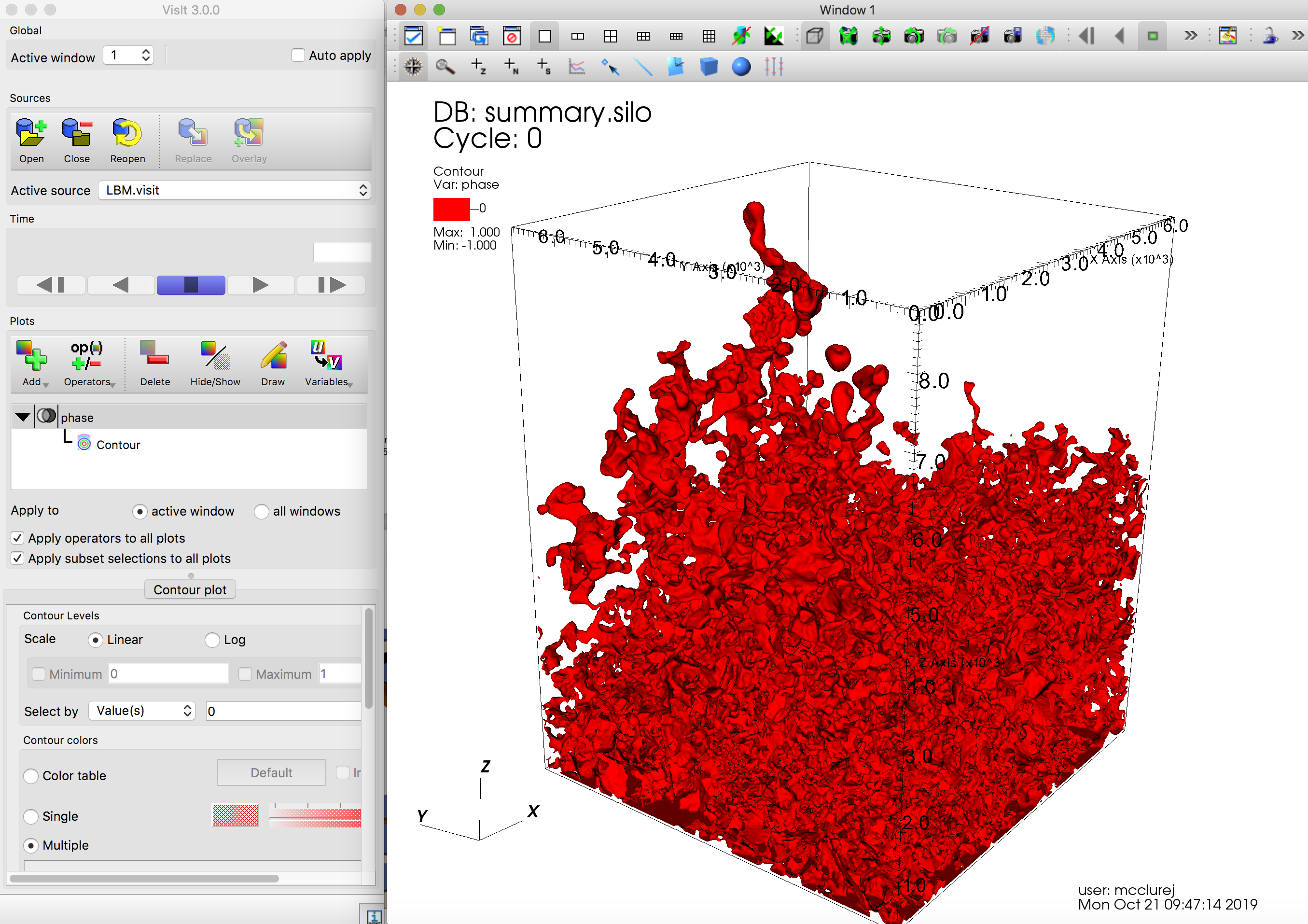Click the Contour plot button
Screen dimensions: 1308x924
tap(190, 589)
